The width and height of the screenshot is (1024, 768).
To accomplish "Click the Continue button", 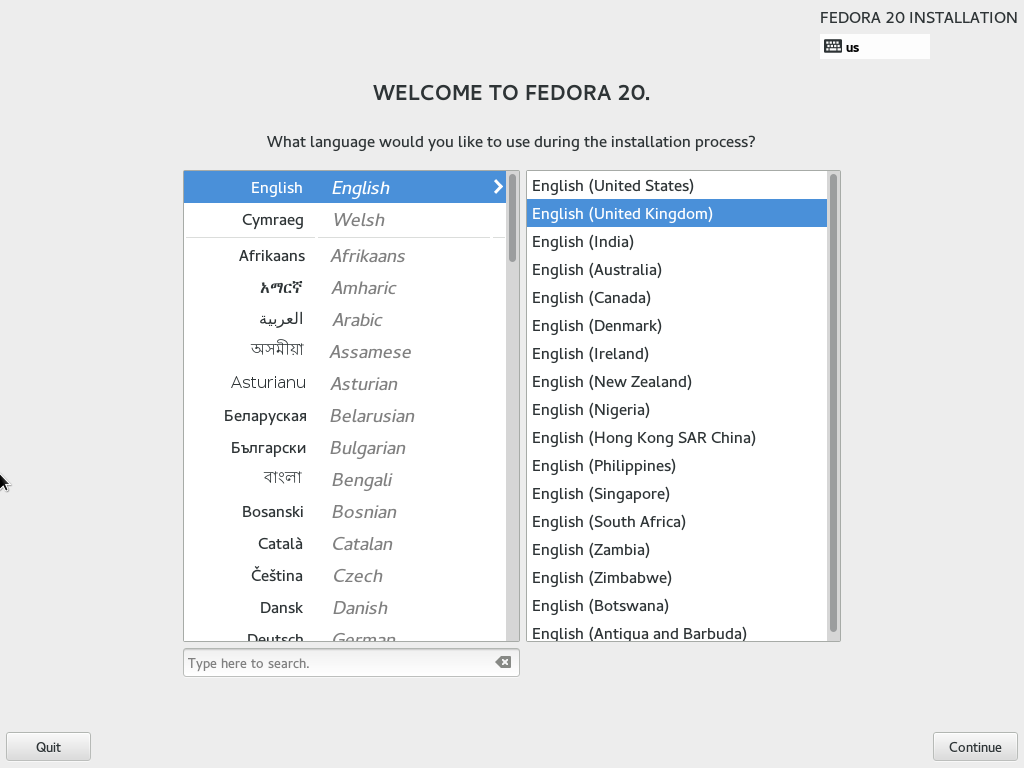I will [x=975, y=746].
